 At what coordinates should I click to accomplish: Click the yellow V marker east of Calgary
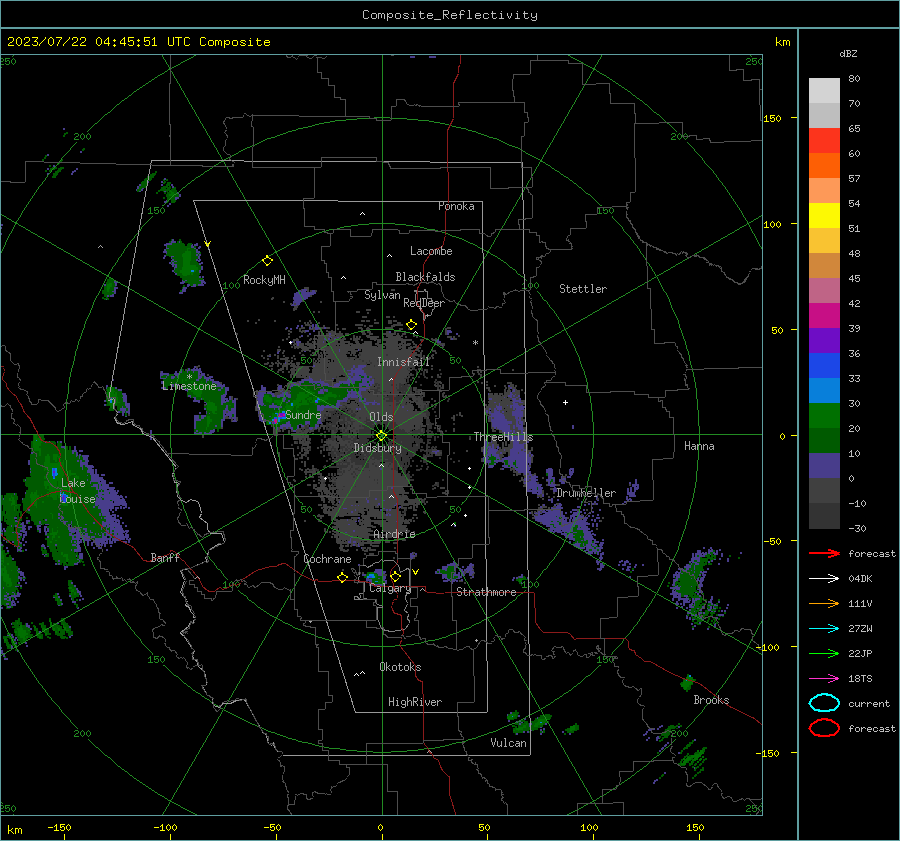(x=416, y=572)
